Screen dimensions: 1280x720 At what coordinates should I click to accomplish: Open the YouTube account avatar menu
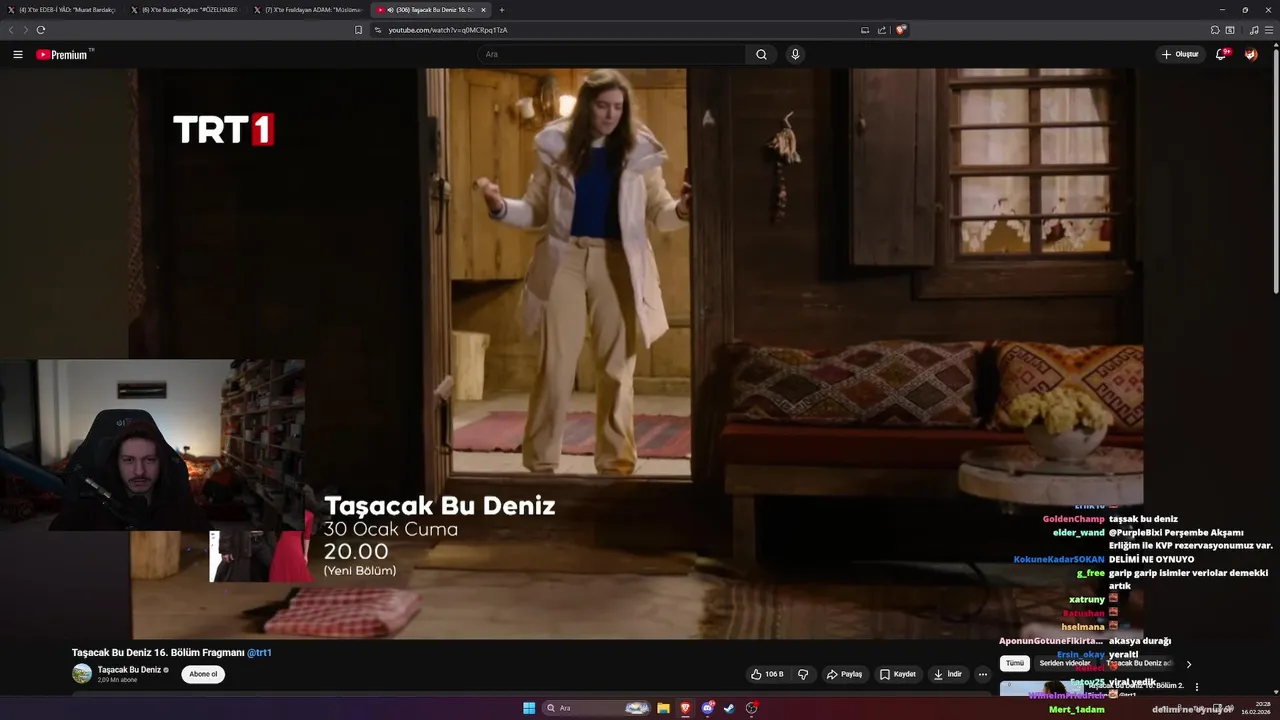(x=1251, y=54)
